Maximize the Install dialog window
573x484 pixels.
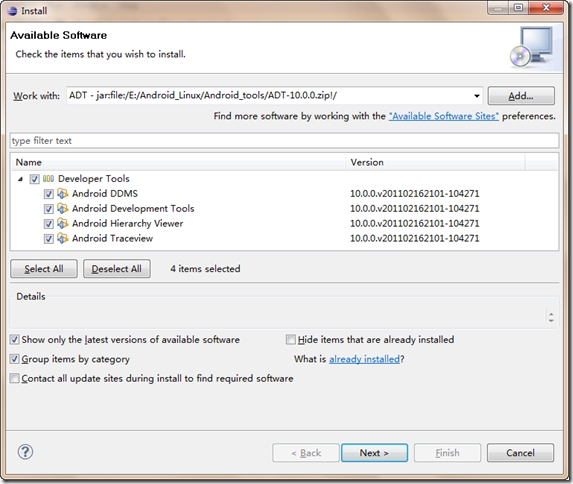[519, 8]
